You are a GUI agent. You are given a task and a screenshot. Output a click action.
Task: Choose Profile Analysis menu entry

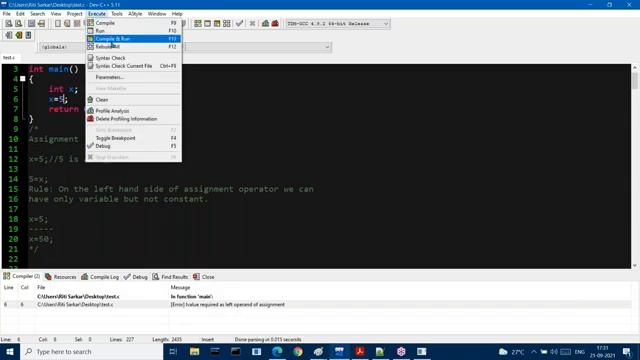point(133,111)
